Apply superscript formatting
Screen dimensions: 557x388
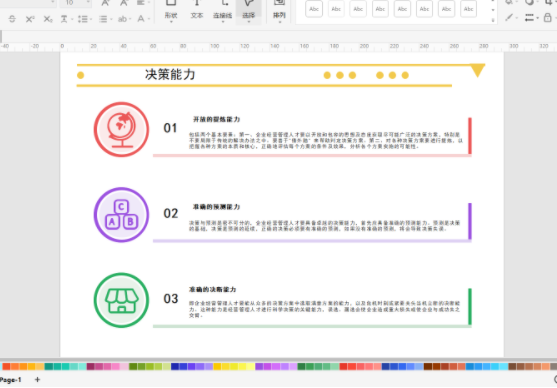coord(30,19)
